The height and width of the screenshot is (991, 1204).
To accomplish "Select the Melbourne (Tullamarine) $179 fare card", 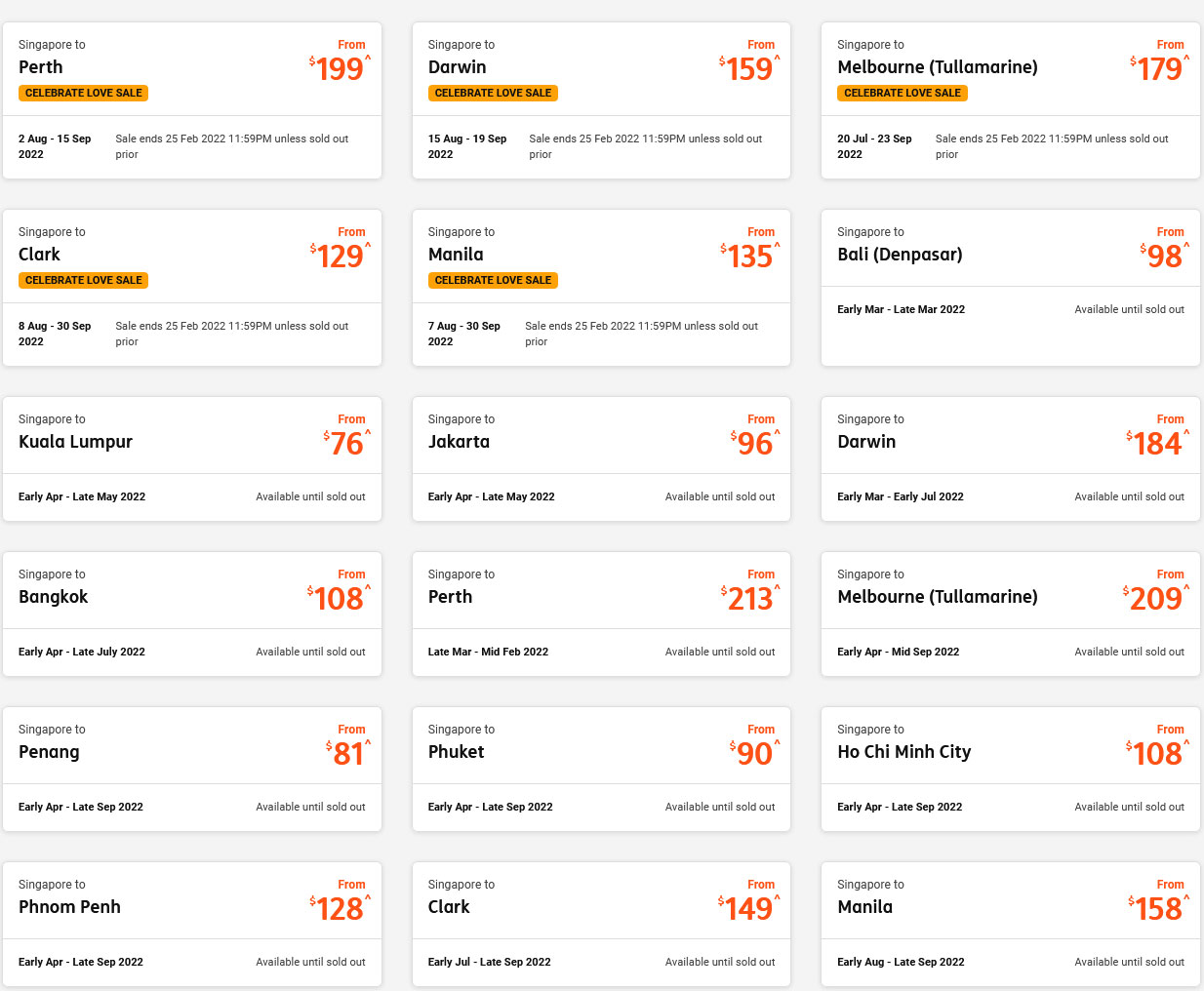I will tap(1011, 98).
